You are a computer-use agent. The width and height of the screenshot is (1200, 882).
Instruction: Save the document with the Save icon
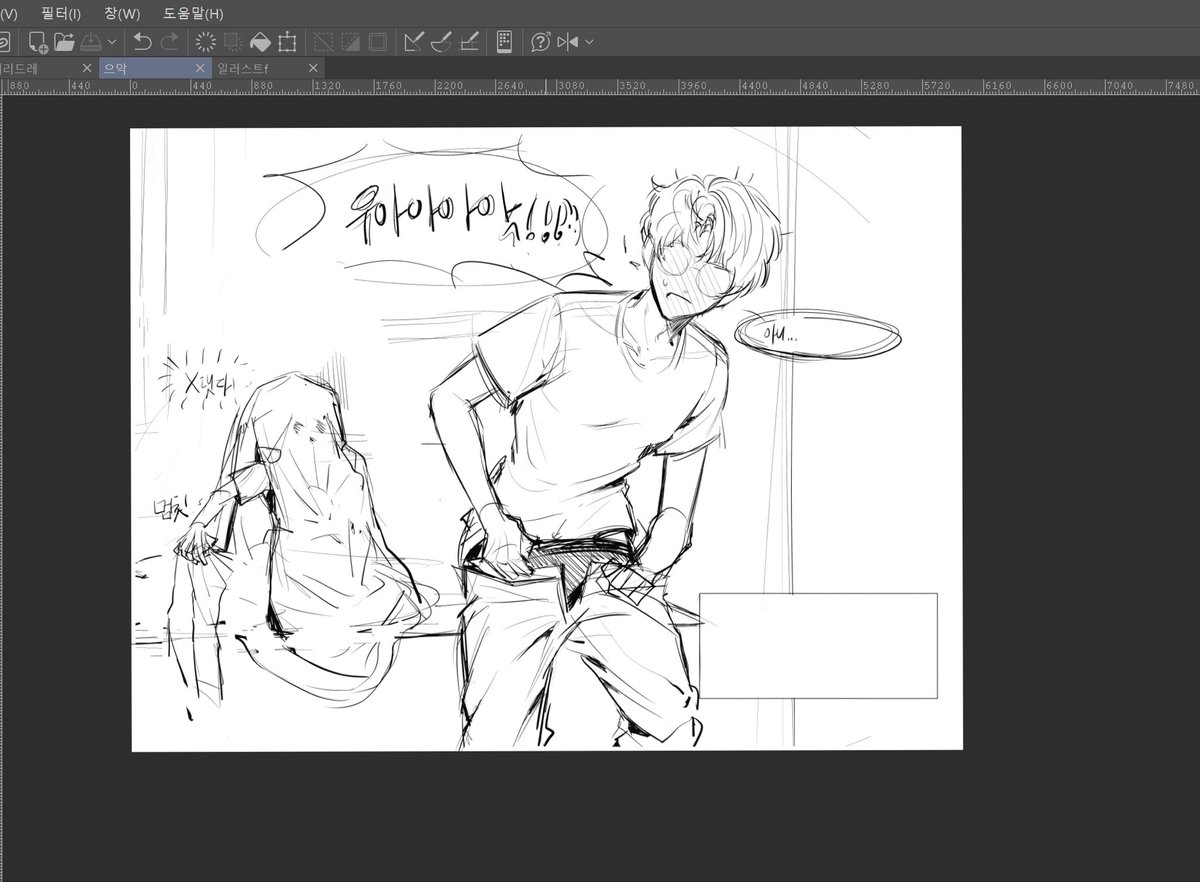(90, 42)
